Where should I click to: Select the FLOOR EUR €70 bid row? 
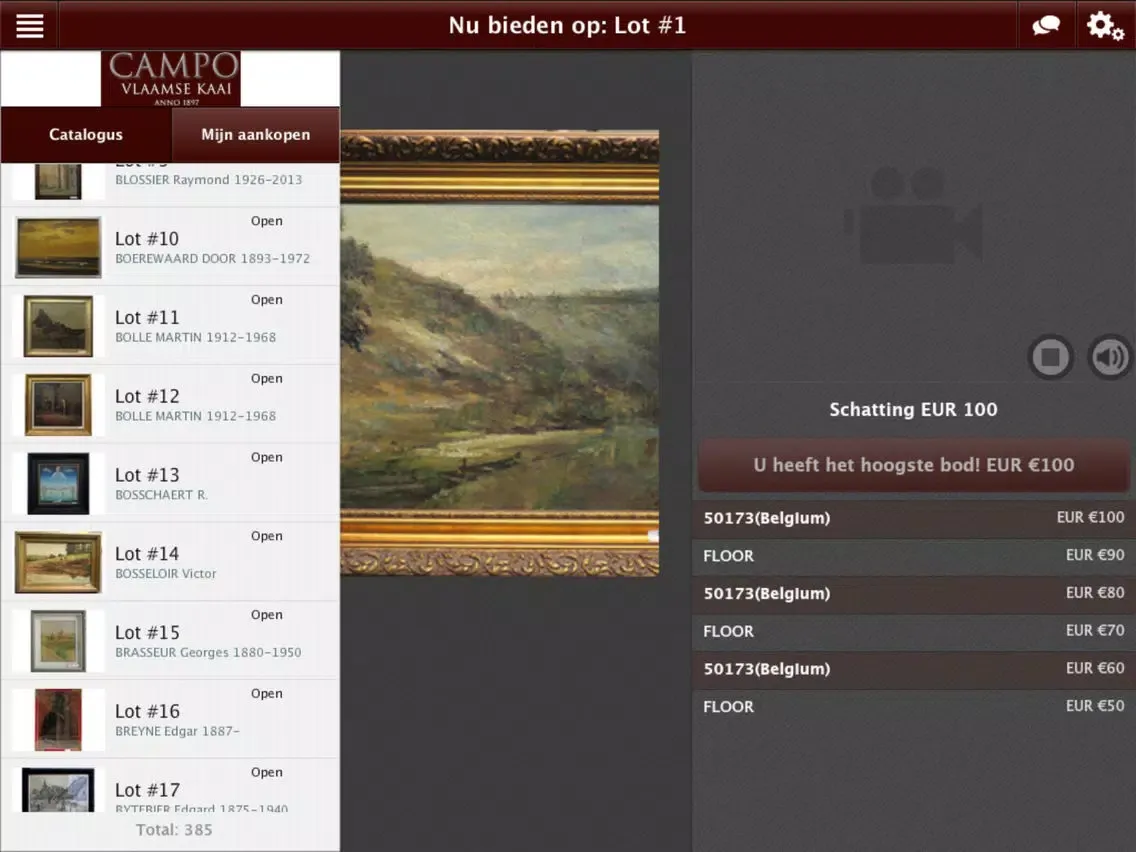914,631
